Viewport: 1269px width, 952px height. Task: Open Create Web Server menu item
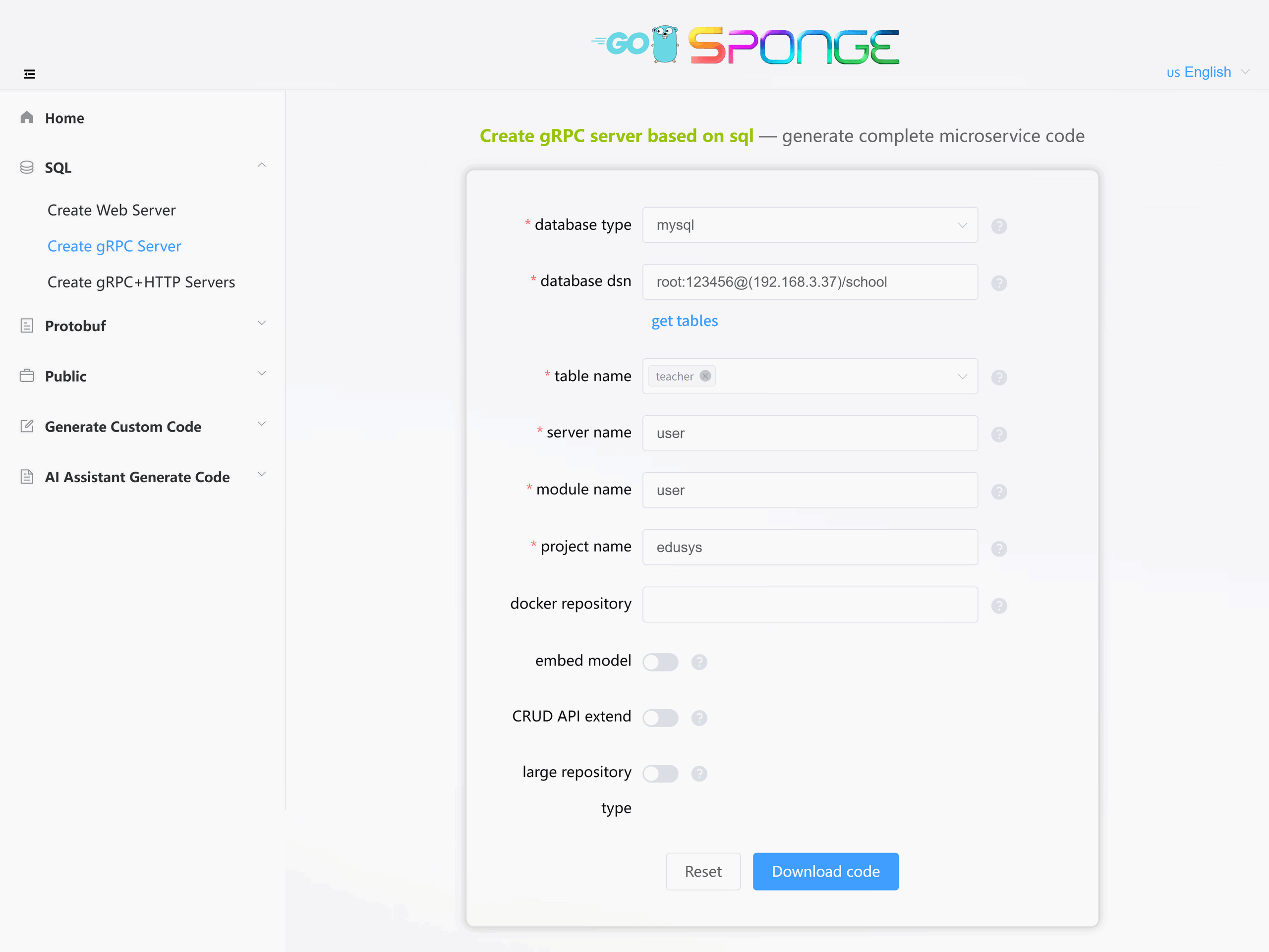(112, 210)
